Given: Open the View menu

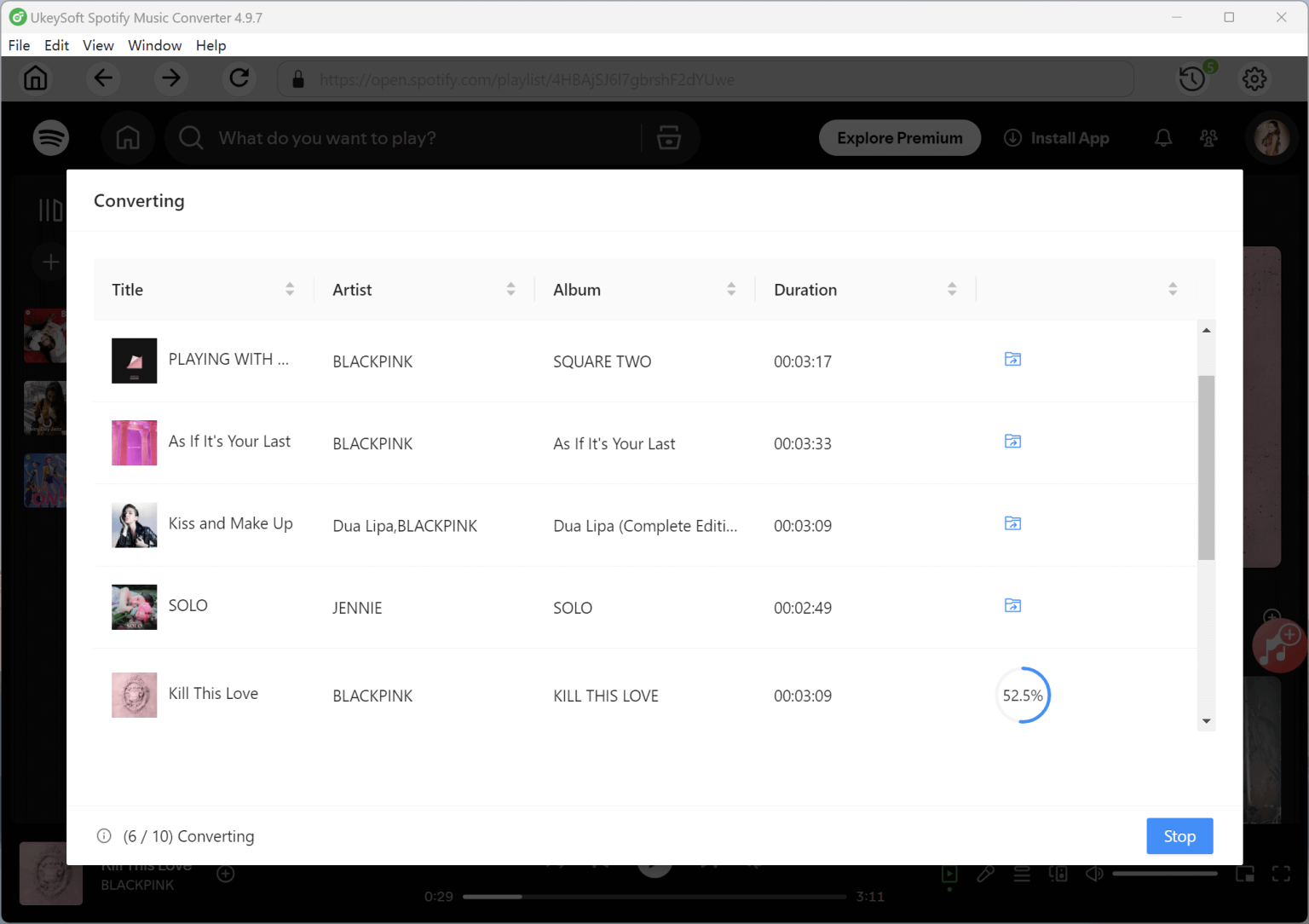Looking at the screenshot, I should (x=98, y=45).
